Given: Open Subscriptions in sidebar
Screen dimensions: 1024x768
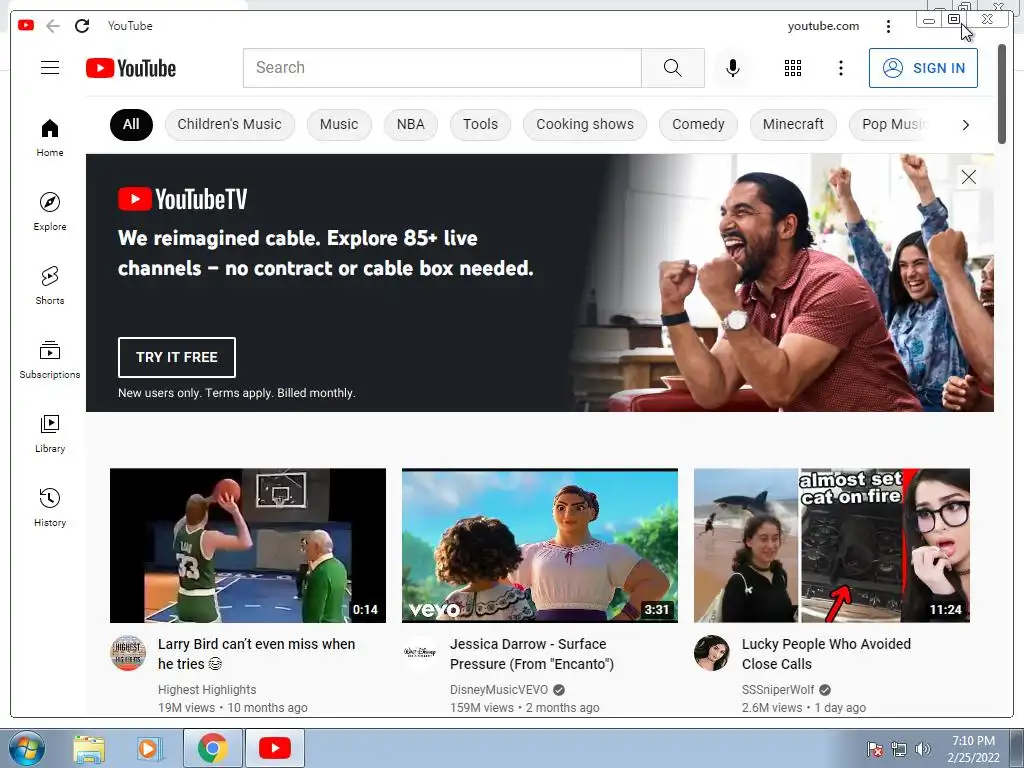Looking at the screenshot, I should [50, 360].
